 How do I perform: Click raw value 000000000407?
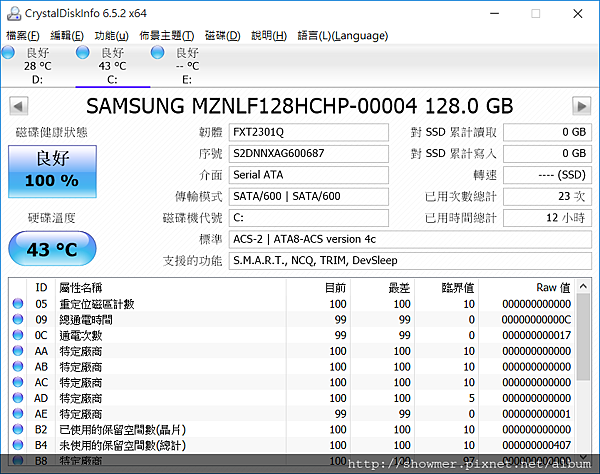(x=536, y=445)
